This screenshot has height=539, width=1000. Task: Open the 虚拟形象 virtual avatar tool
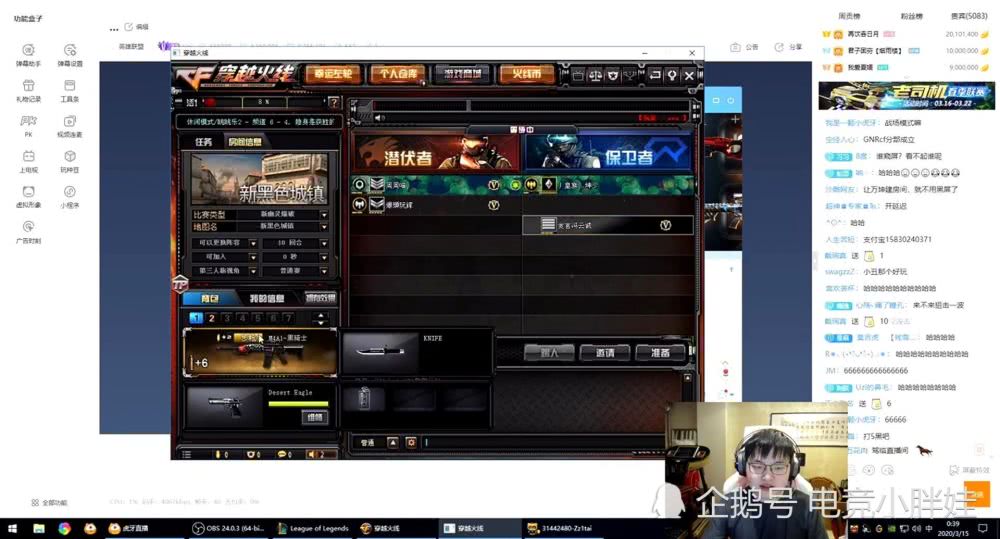(28, 196)
